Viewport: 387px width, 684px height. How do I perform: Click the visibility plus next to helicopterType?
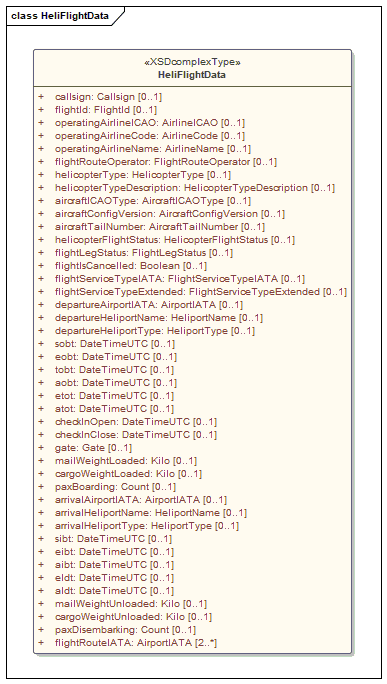click(x=41, y=174)
